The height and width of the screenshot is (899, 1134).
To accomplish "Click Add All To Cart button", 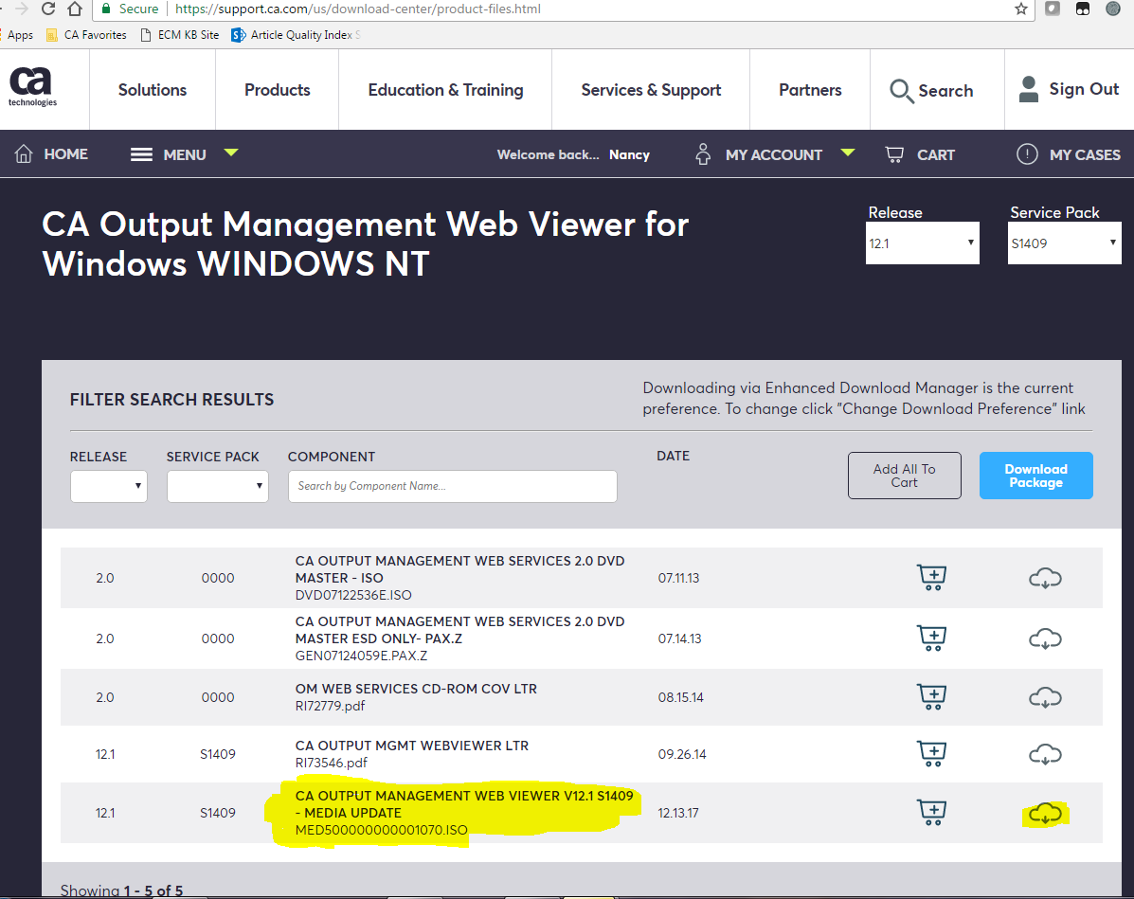I will (x=904, y=475).
